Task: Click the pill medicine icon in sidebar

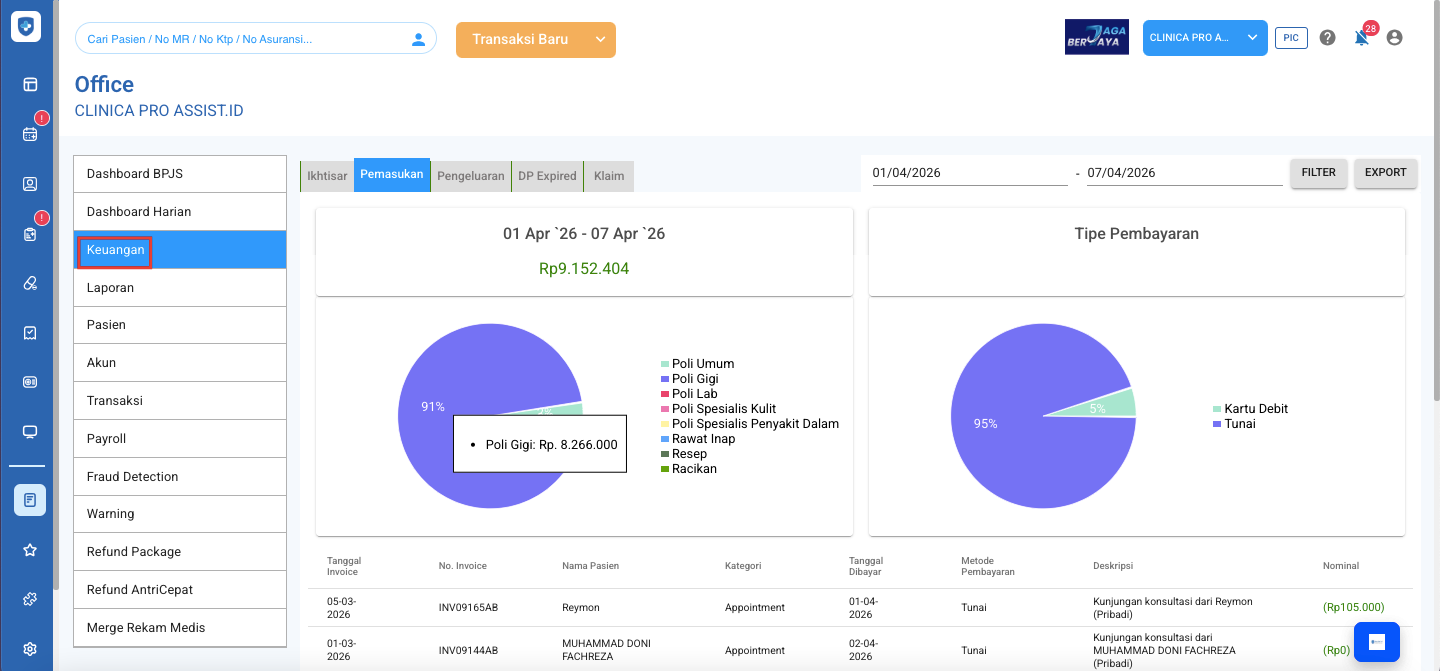Action: (30, 283)
